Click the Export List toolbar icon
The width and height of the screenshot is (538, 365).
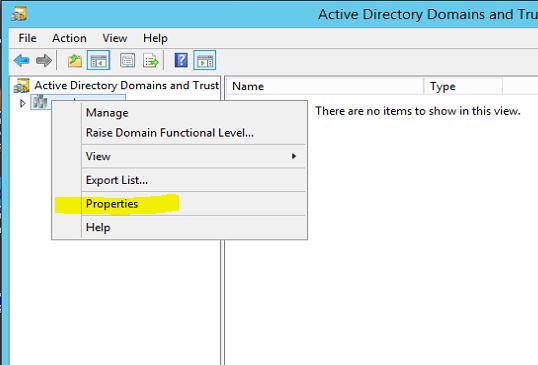coord(151,61)
